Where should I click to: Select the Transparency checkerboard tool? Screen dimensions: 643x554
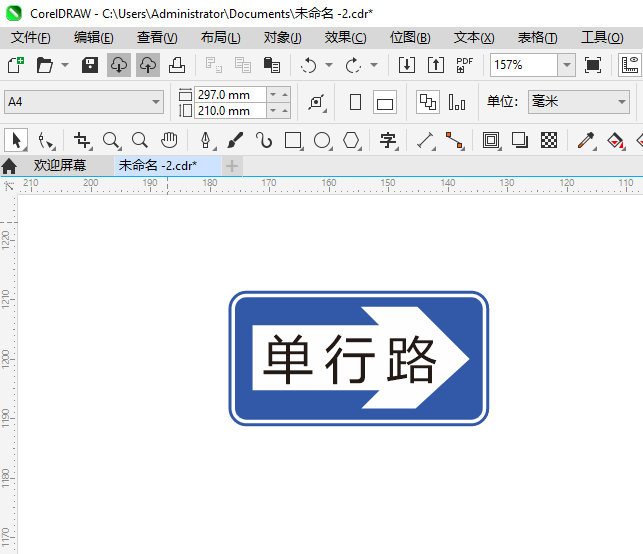tap(549, 141)
